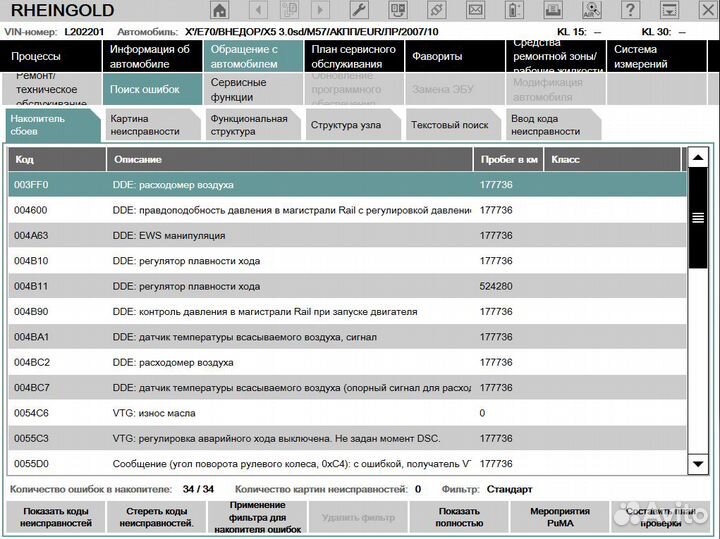Open Средства ремонтной зоны menu
The height and width of the screenshot is (539, 720).
pos(556,56)
